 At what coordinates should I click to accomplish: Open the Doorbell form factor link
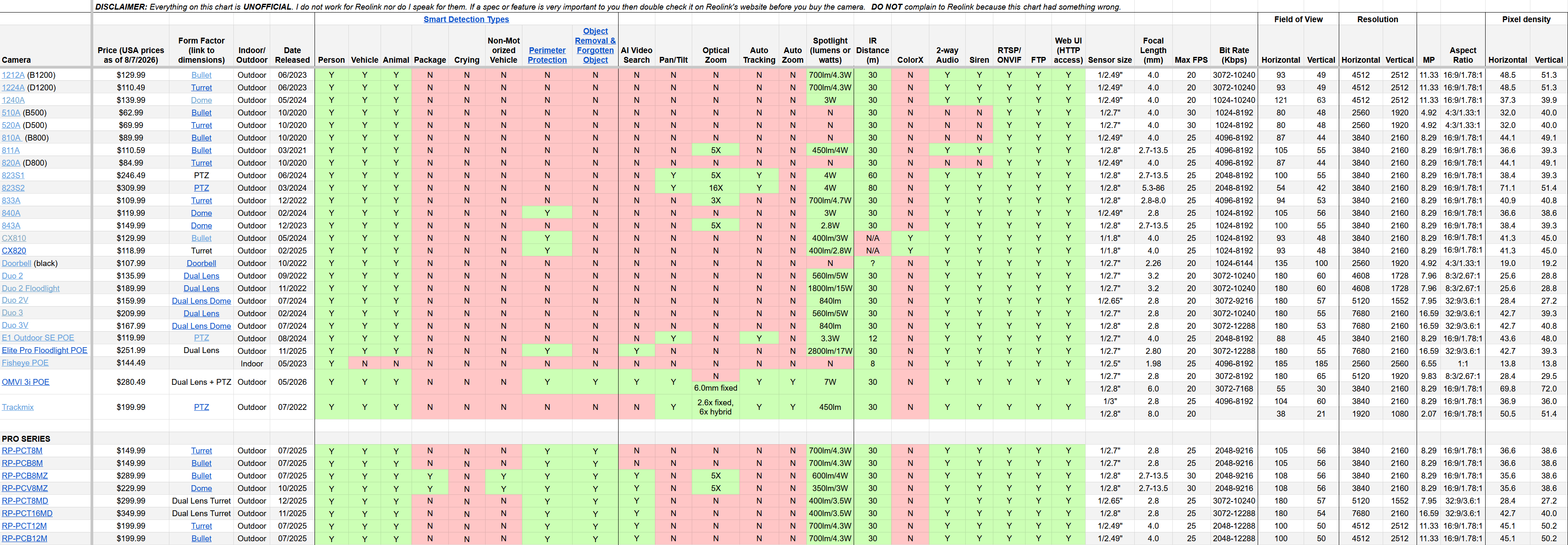click(202, 264)
